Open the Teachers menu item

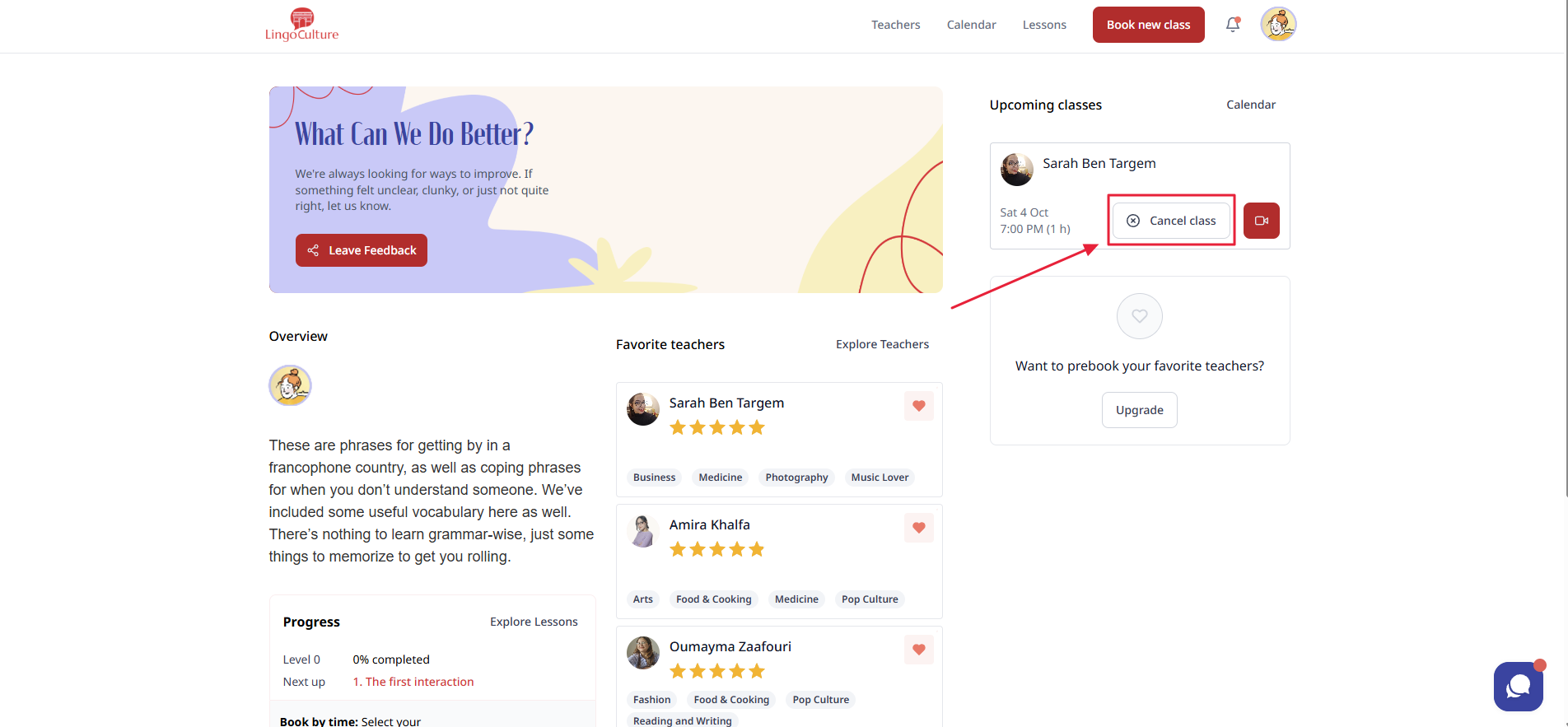[895, 25]
